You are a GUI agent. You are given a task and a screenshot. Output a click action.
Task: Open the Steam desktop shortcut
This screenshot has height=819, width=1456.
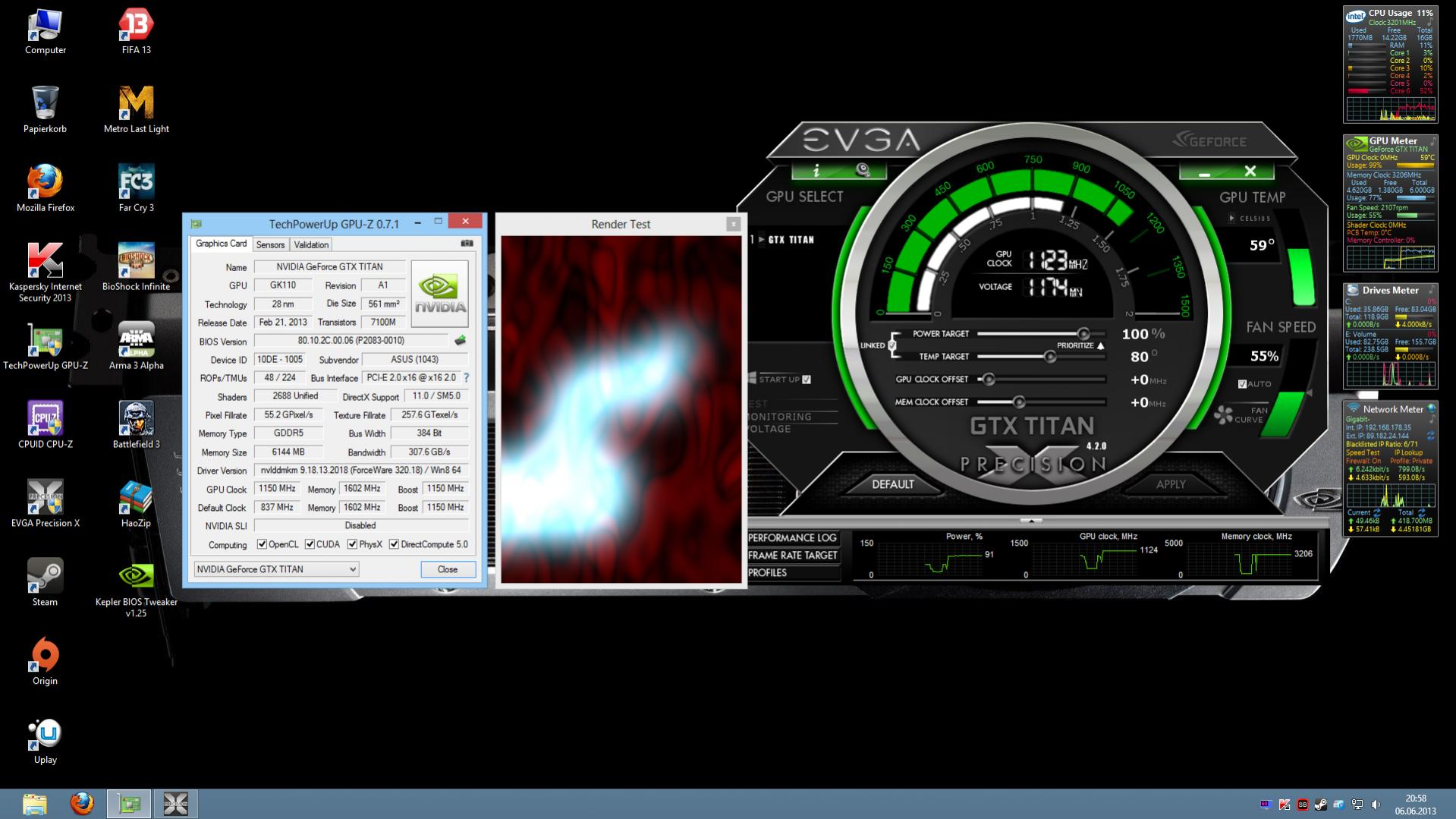click(x=46, y=583)
